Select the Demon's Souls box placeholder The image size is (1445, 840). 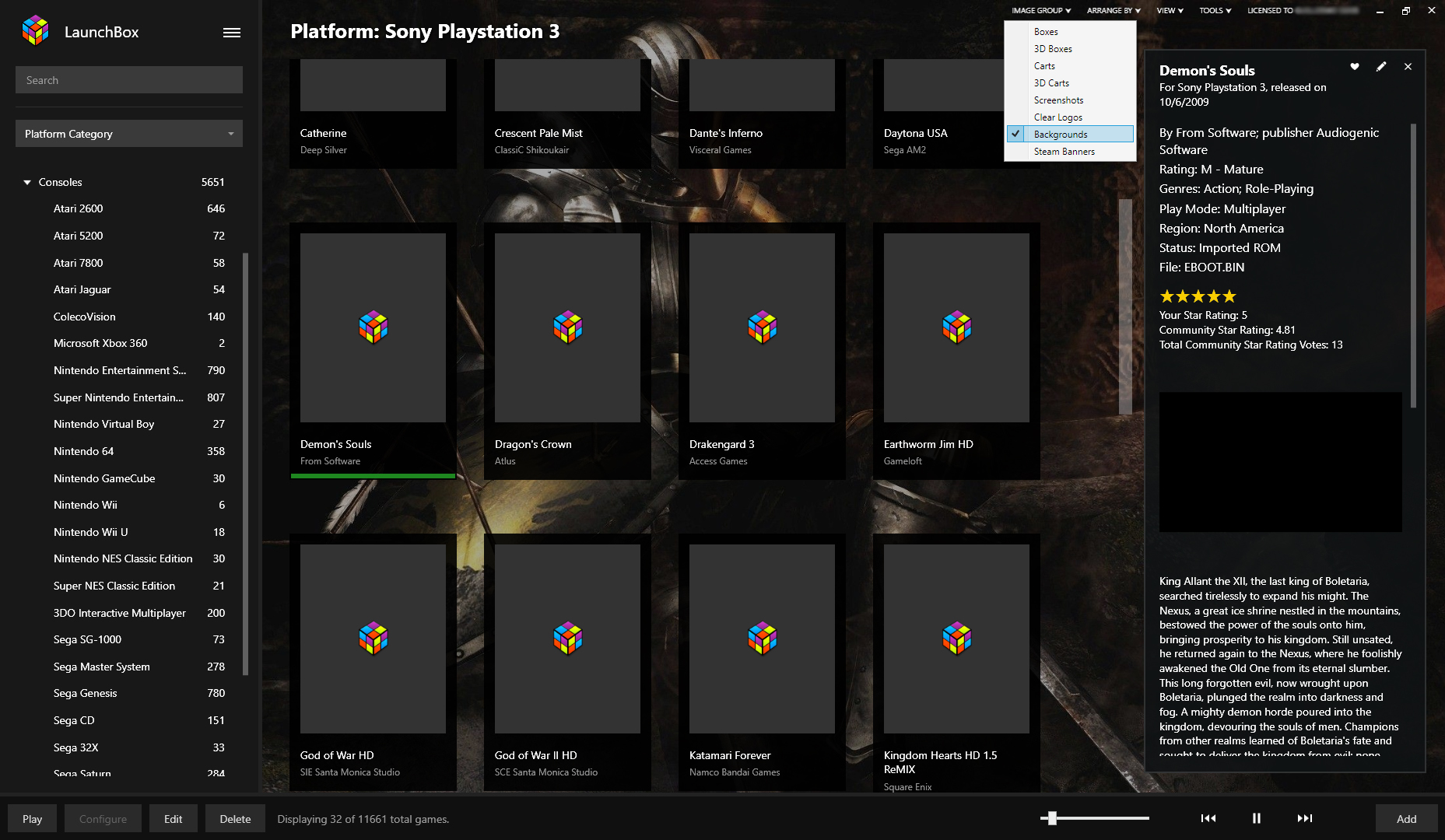373,327
